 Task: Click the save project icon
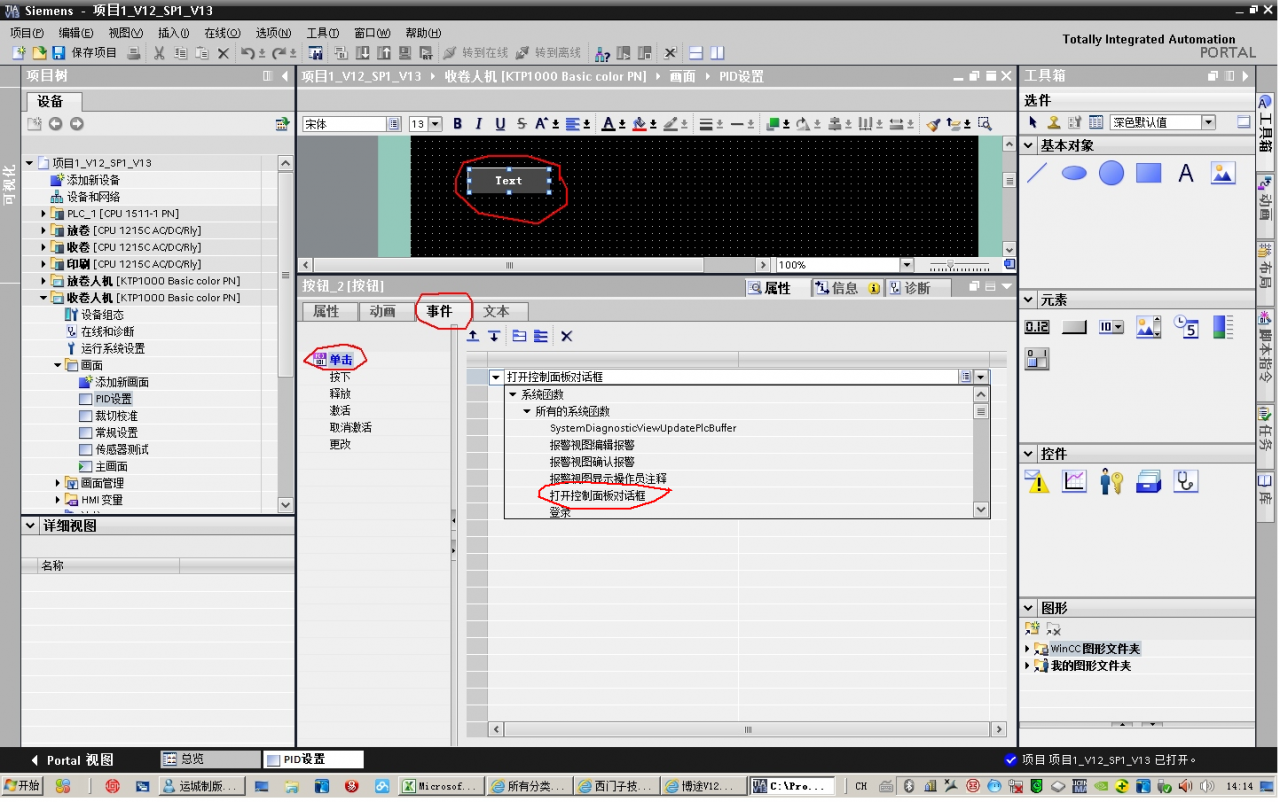pyautogui.click(x=59, y=53)
